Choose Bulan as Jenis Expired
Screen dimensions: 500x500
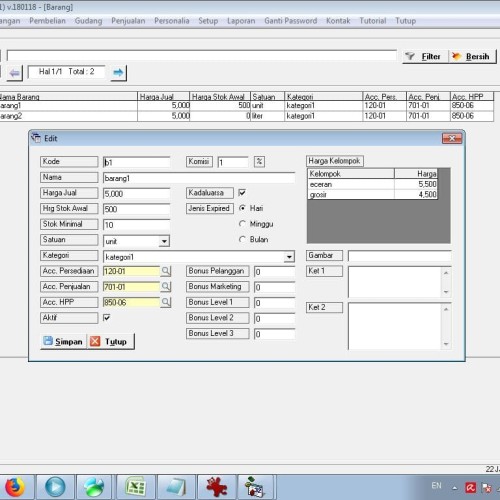242,239
